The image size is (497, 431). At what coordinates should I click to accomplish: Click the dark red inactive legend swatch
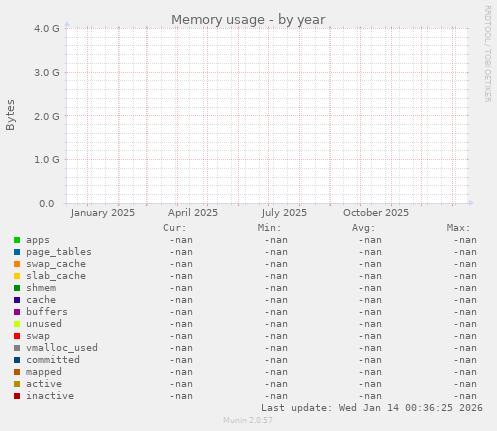point(17,396)
